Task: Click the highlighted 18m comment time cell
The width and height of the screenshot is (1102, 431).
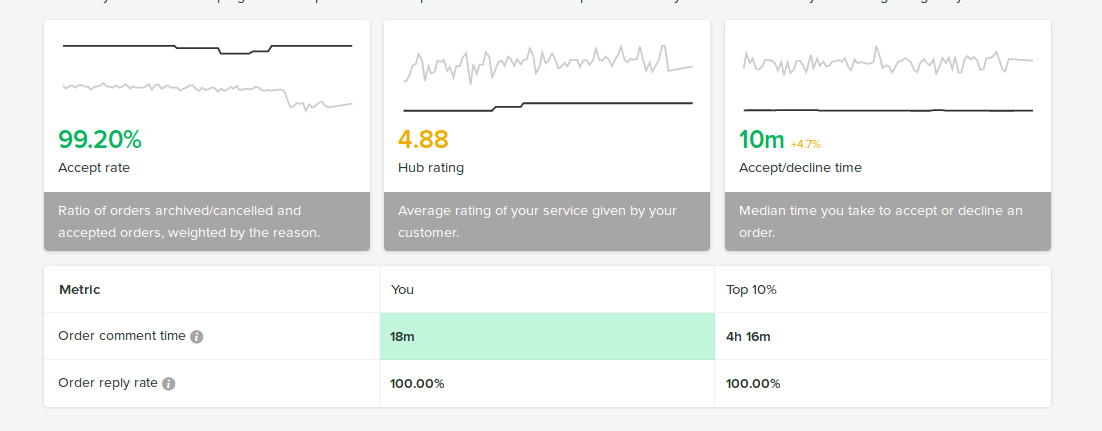Action: [x=546, y=337]
